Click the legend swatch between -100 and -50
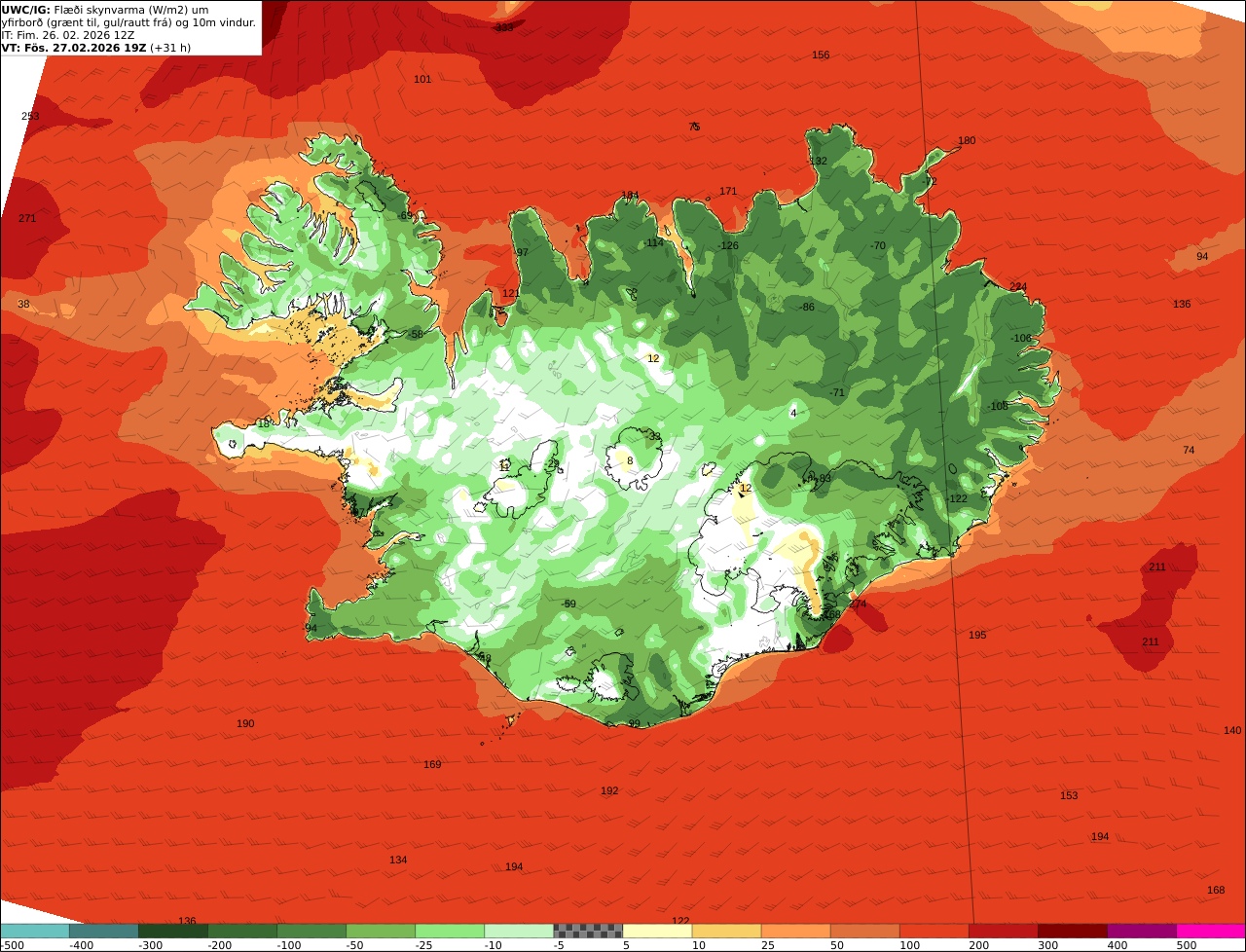This screenshot has height=952, width=1246. pyautogui.click(x=311, y=931)
